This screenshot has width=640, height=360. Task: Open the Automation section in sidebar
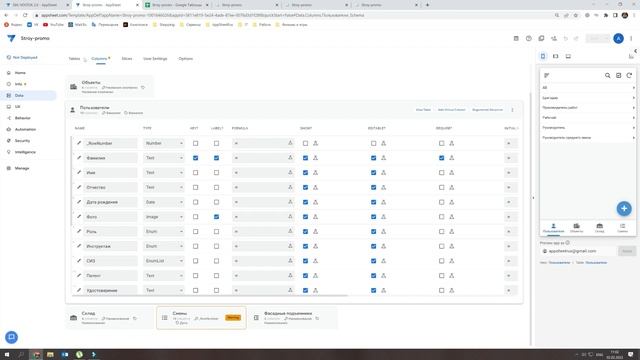25,129
